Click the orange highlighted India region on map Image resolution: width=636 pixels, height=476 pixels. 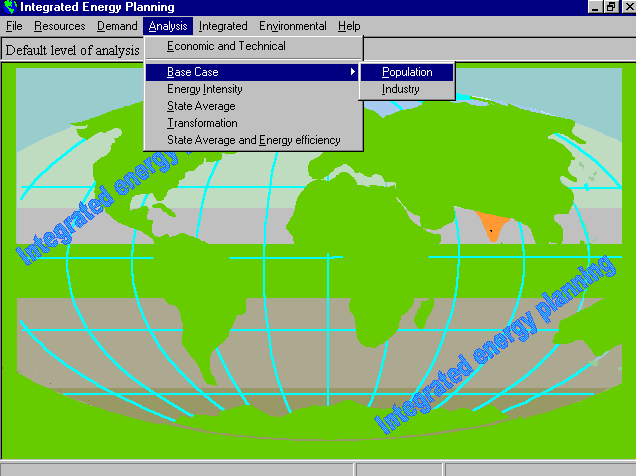[490, 224]
